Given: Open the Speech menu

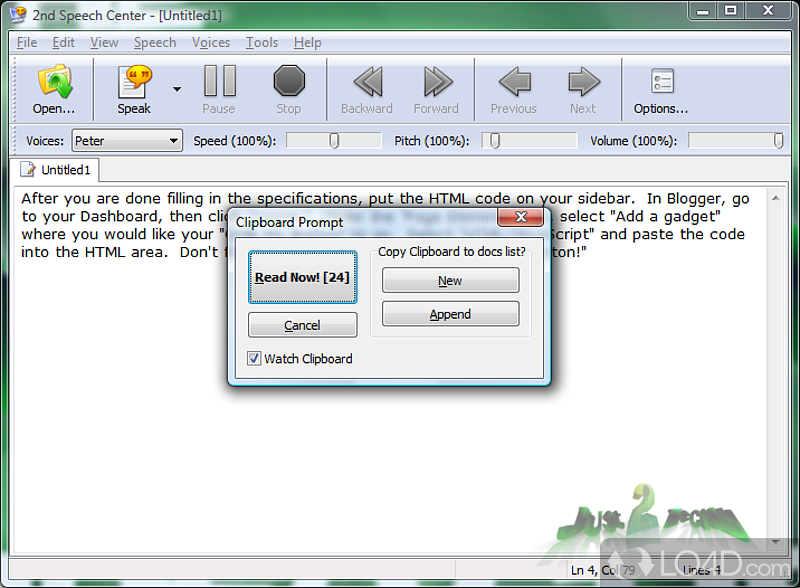Looking at the screenshot, I should (x=155, y=42).
